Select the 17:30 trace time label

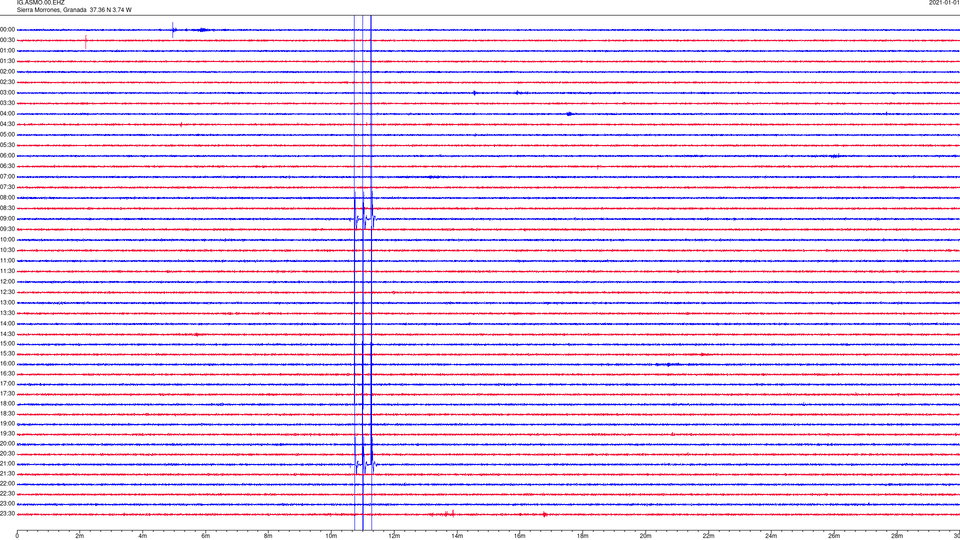point(7,394)
